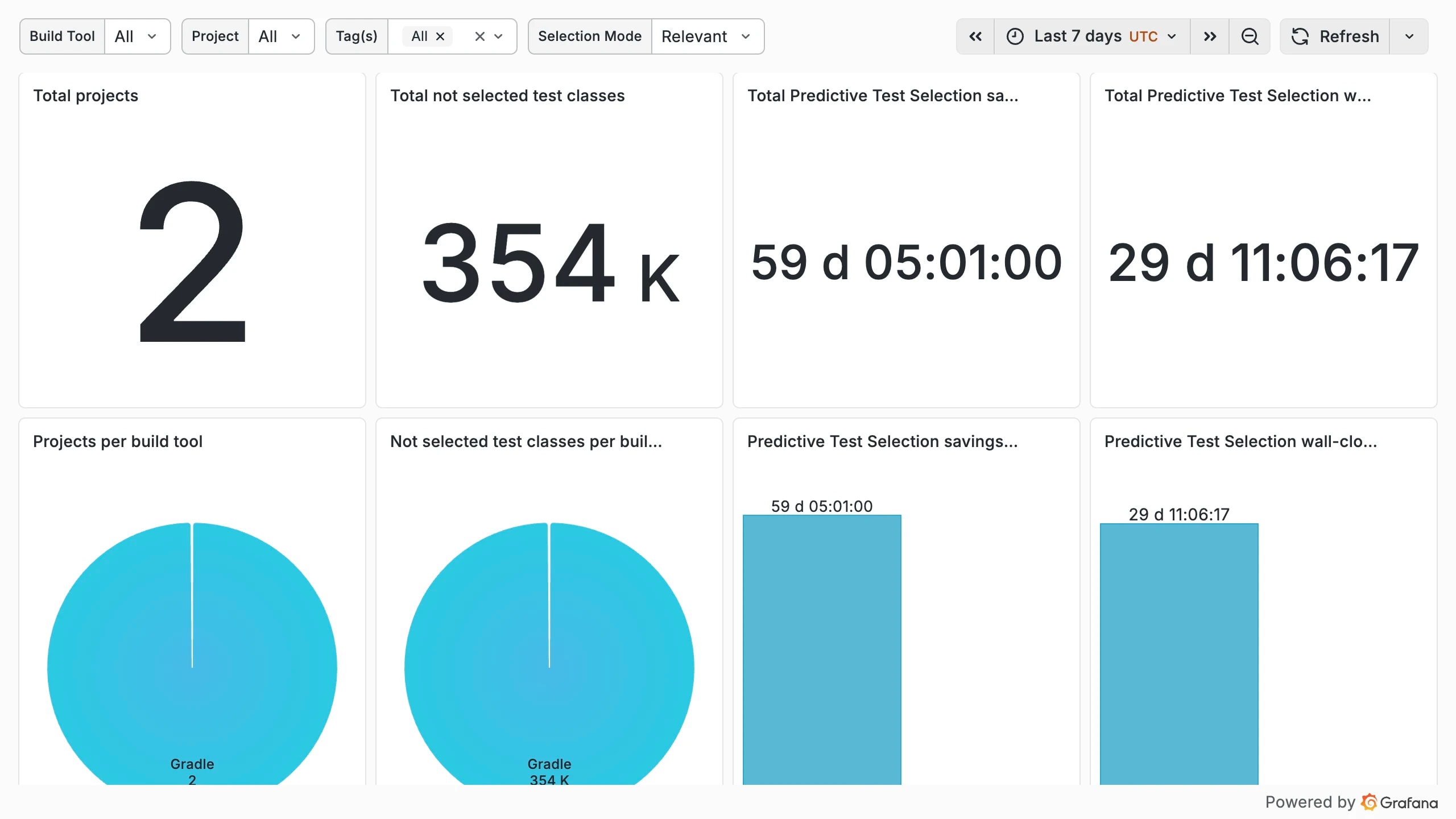
Task: Expand the Tag(s) dropdown chevron
Action: coord(499,36)
